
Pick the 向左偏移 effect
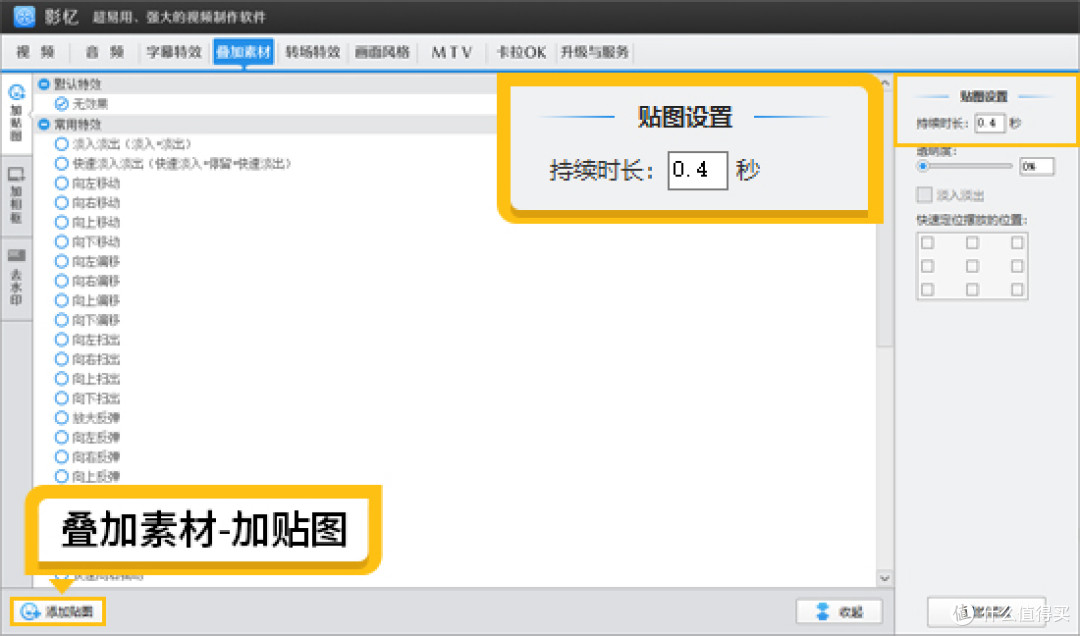tap(87, 261)
